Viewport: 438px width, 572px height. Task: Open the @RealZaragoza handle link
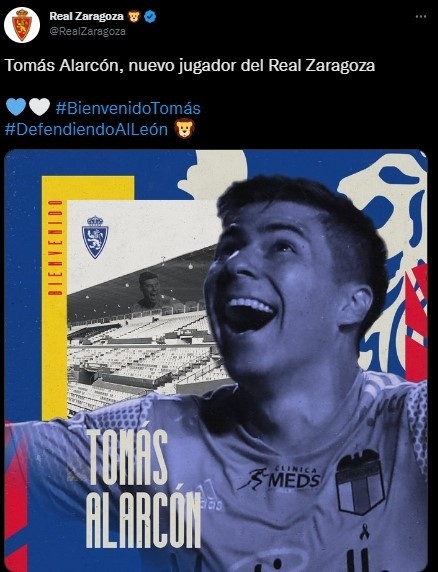(x=88, y=31)
